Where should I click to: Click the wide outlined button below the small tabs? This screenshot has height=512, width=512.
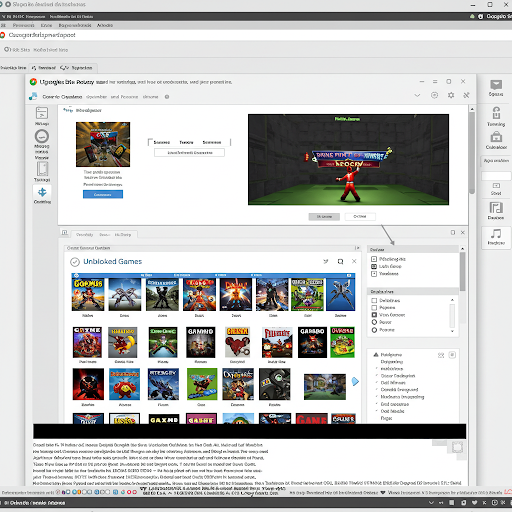point(189,153)
